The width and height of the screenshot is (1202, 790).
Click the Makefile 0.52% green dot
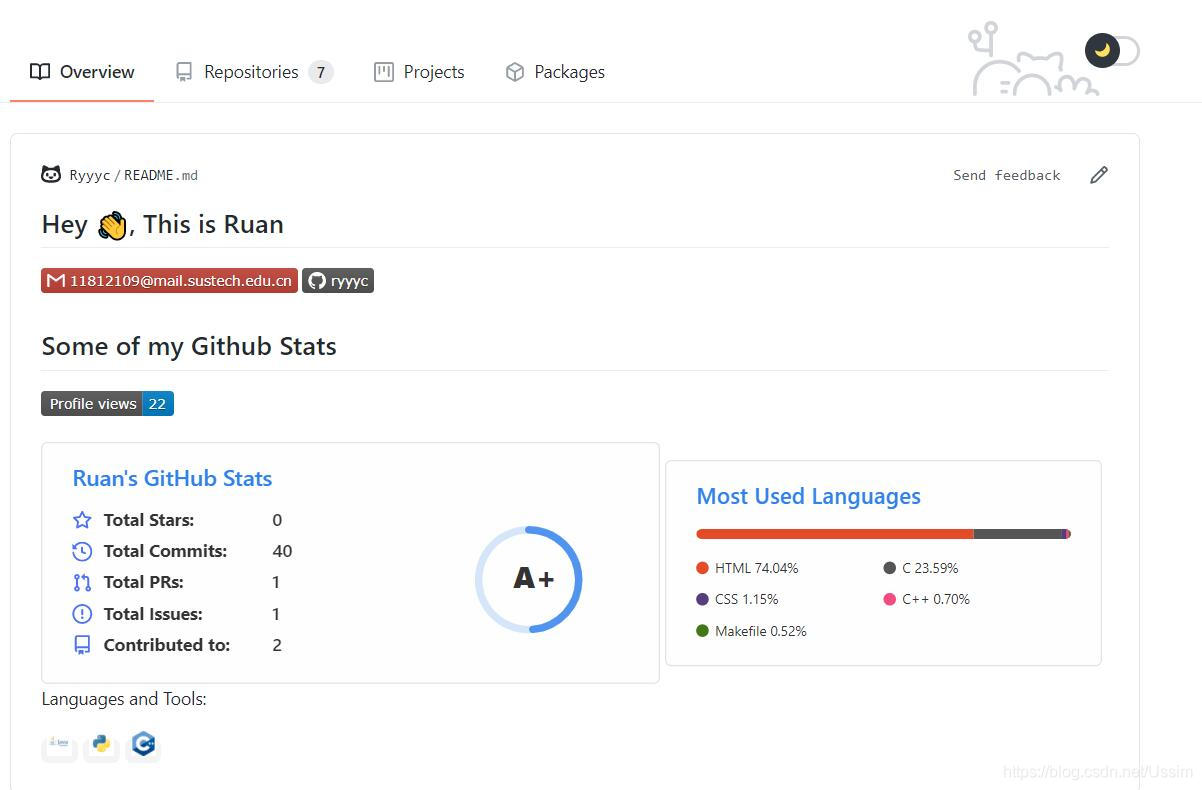702,631
